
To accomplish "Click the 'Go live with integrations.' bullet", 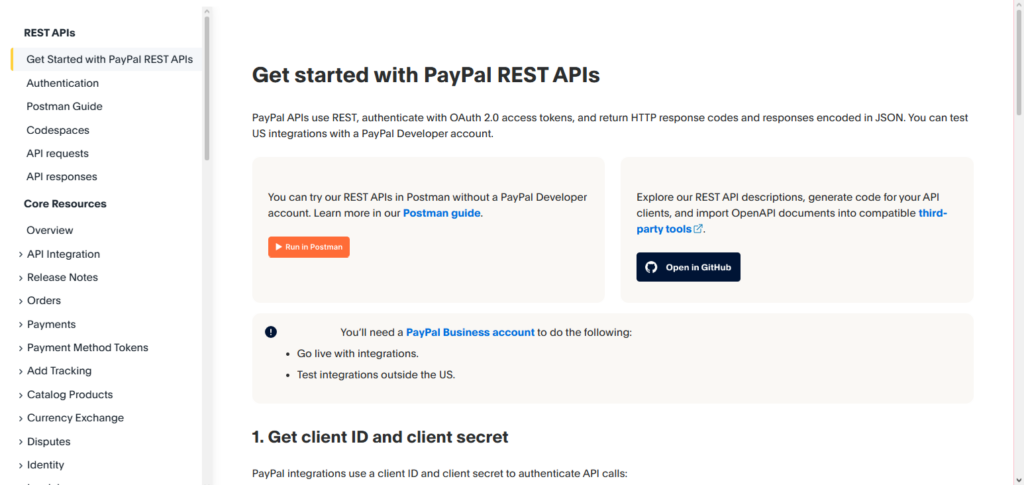I will (x=357, y=354).
